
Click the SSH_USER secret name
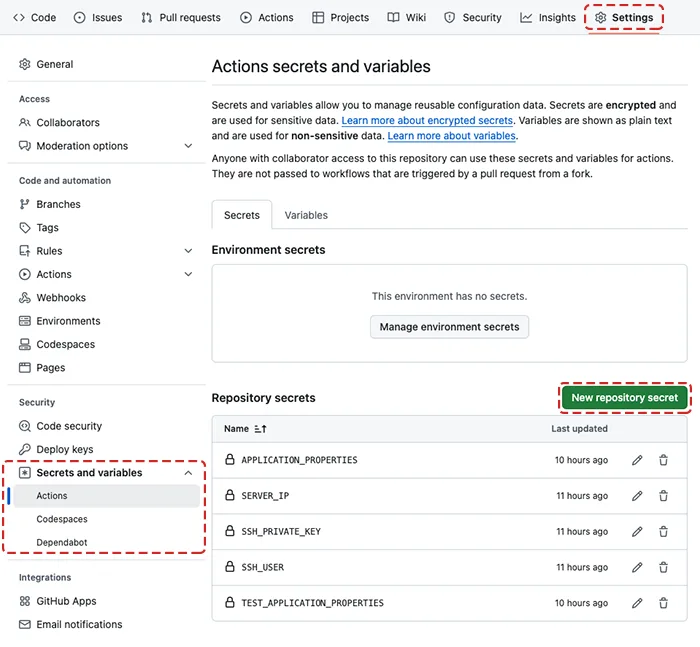click(x=262, y=567)
